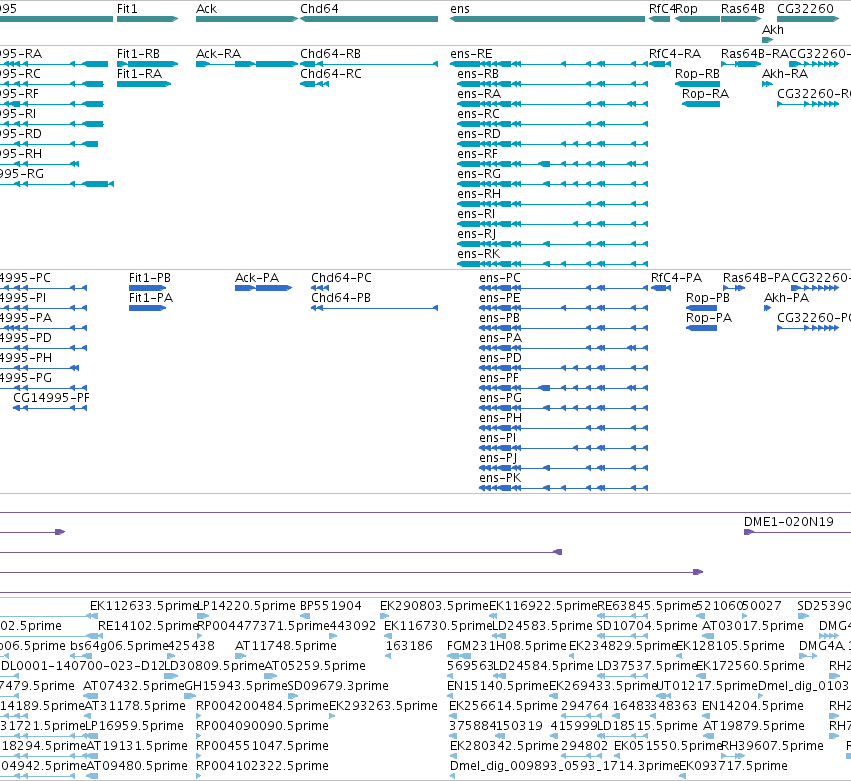
Task: Select the DME1-020N19 BAC clone label
Action: (789, 522)
